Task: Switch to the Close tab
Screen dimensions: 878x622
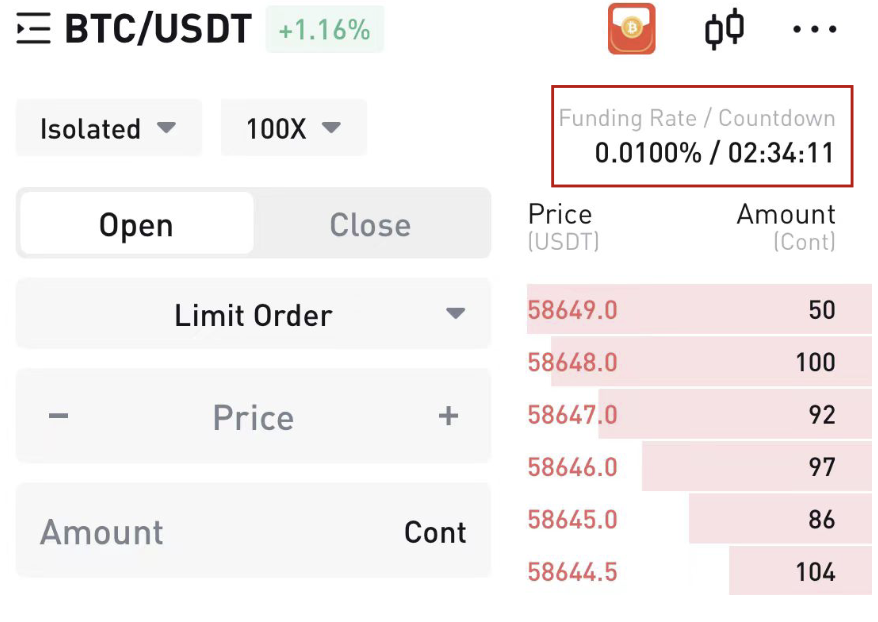Action: (370, 224)
